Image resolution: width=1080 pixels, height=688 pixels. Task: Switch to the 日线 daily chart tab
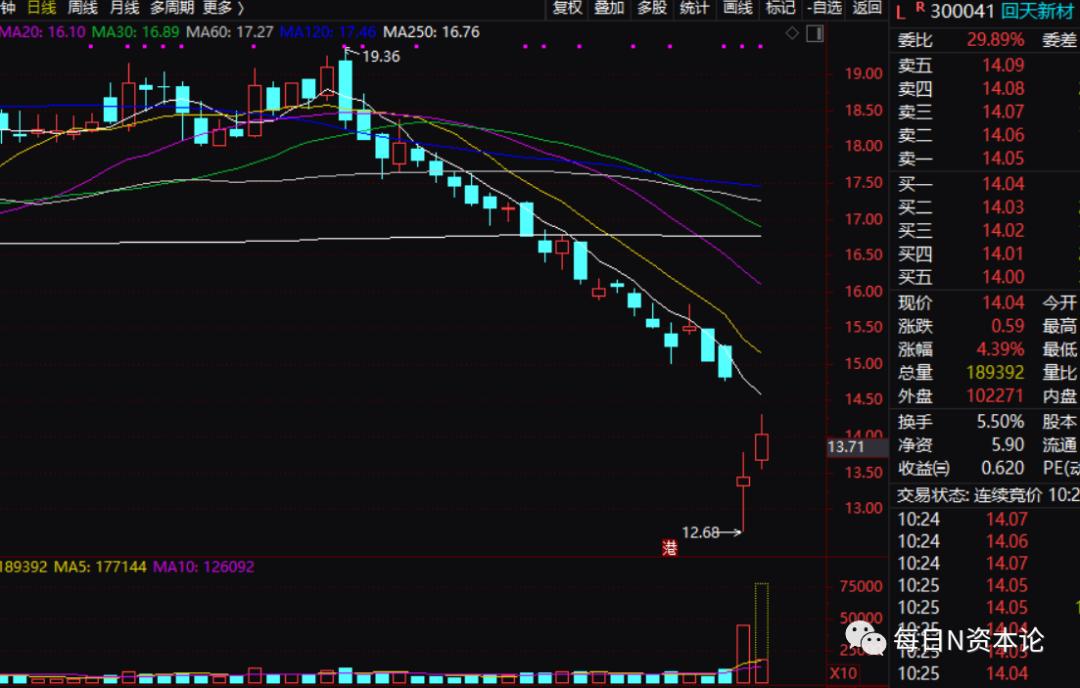41,8
